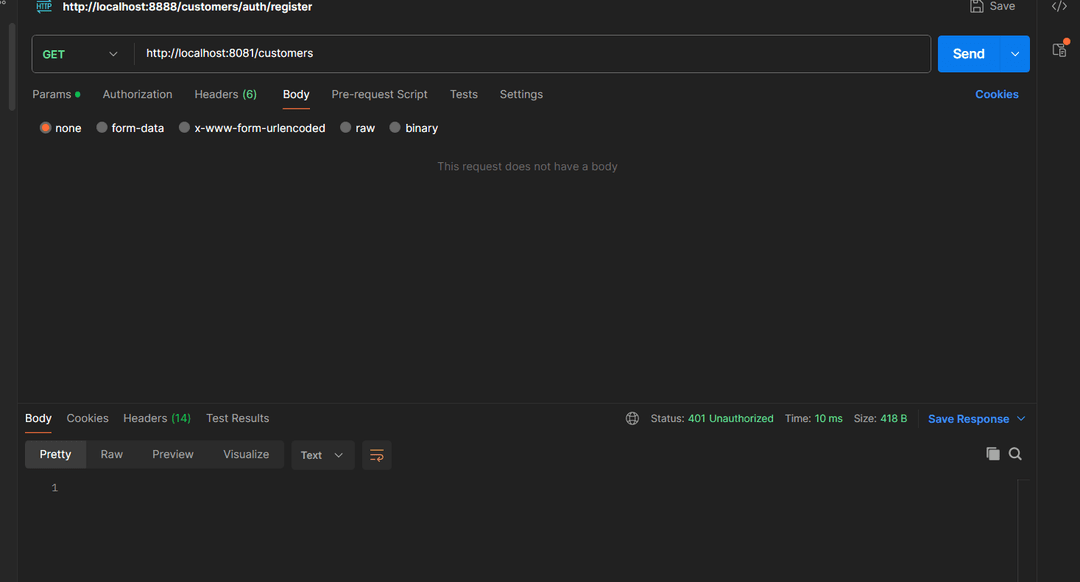Choose the binary body radio button
The image size is (1080, 582).
395,128
